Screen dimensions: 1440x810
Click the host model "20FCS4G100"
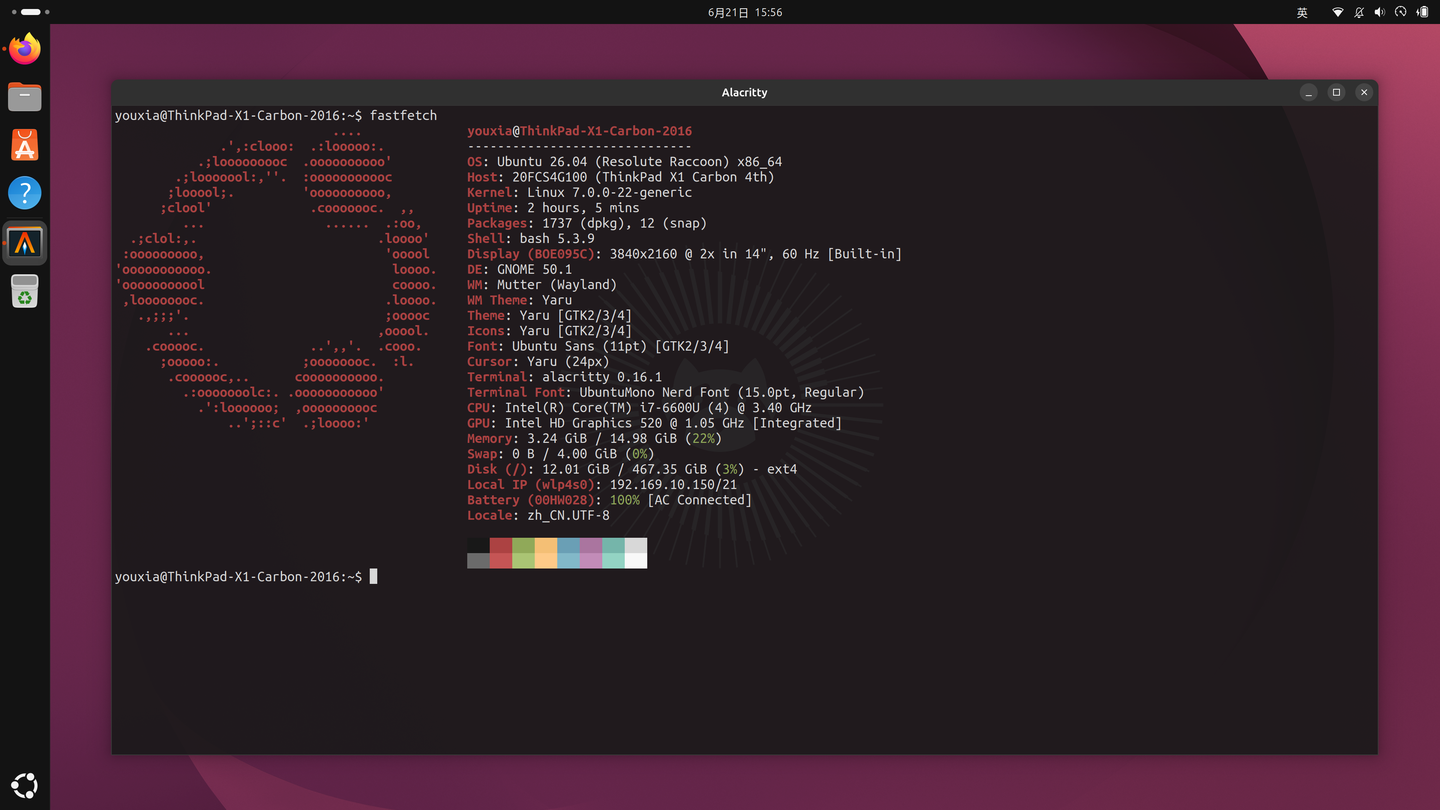[x=550, y=177]
